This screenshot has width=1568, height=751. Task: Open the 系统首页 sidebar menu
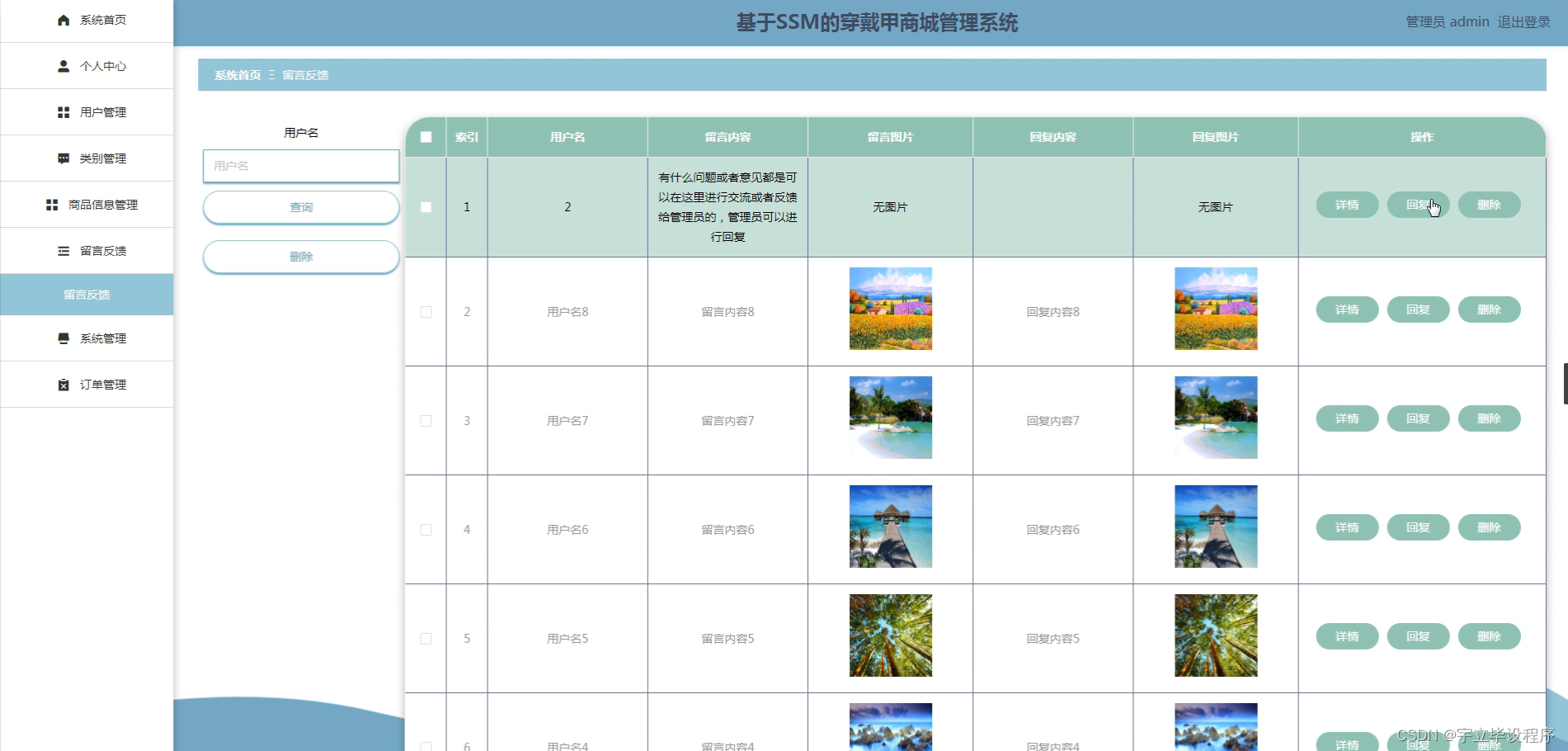87,20
